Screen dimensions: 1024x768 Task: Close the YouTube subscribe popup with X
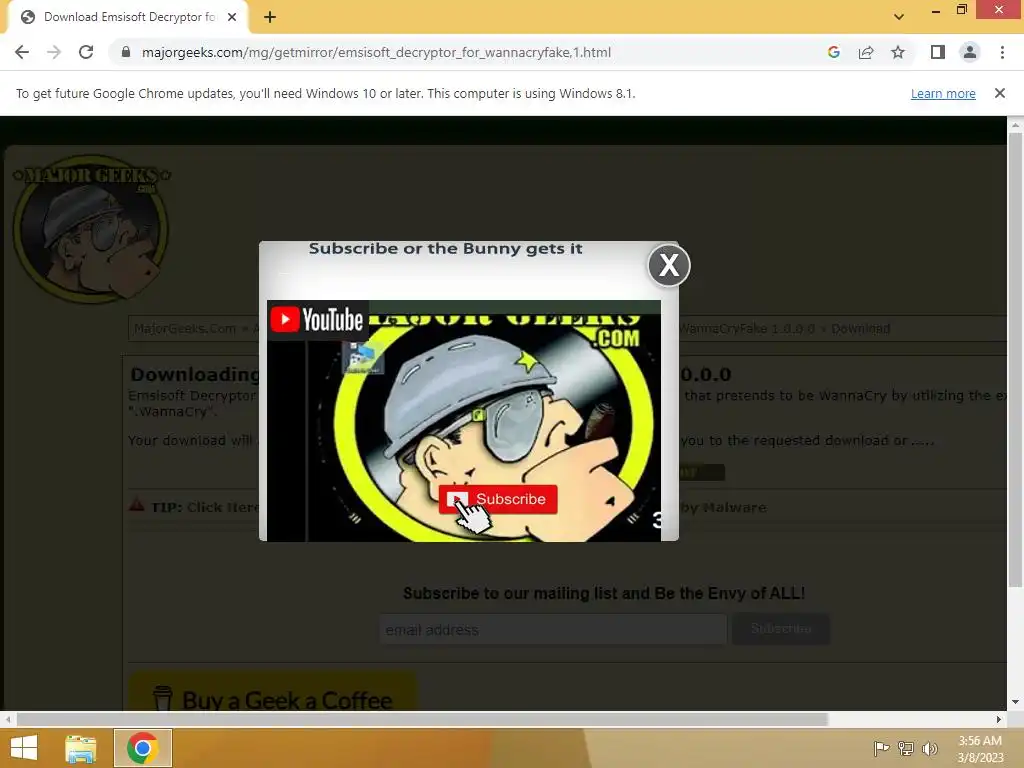point(669,265)
